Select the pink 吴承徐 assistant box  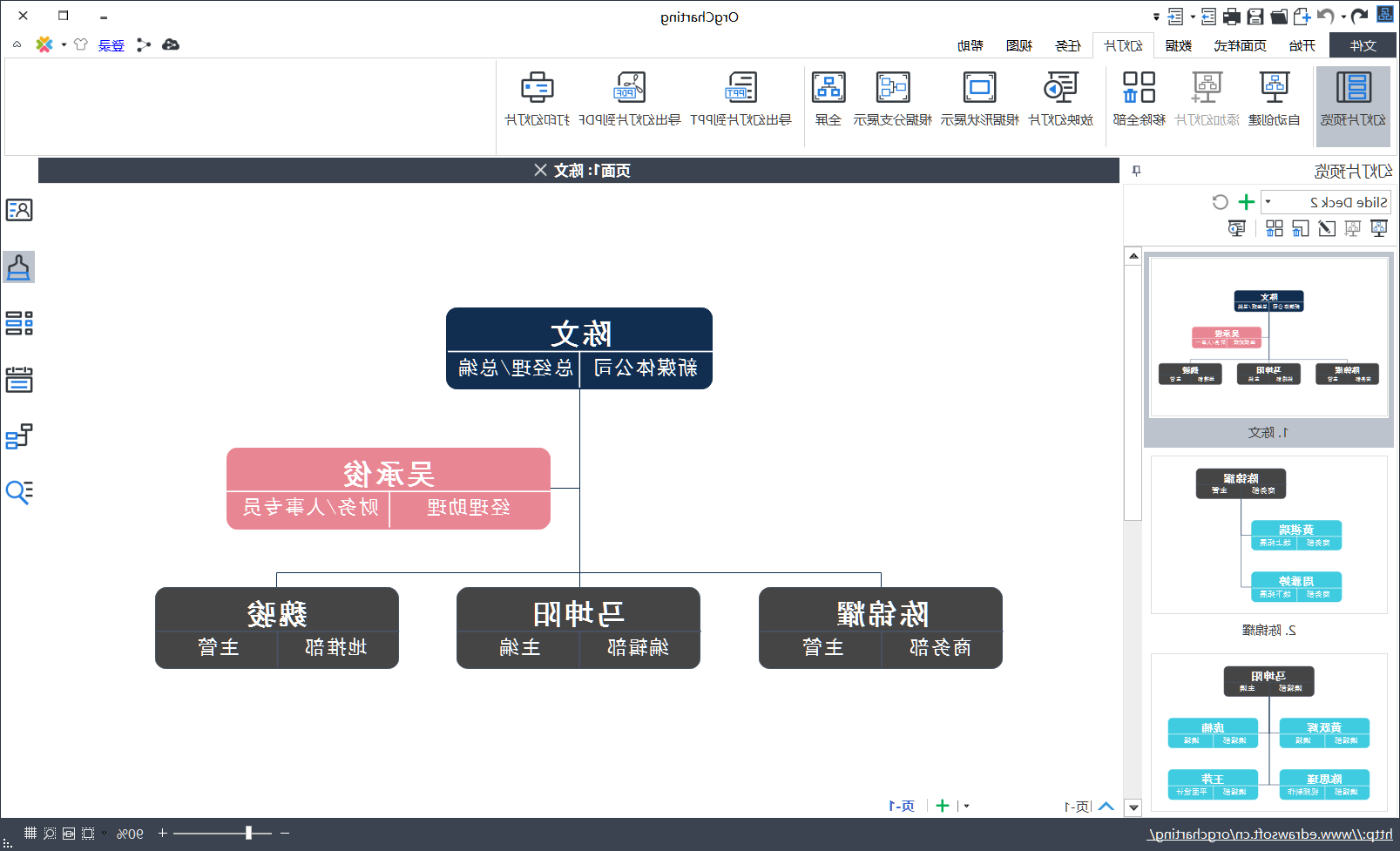pyautogui.click(x=389, y=489)
